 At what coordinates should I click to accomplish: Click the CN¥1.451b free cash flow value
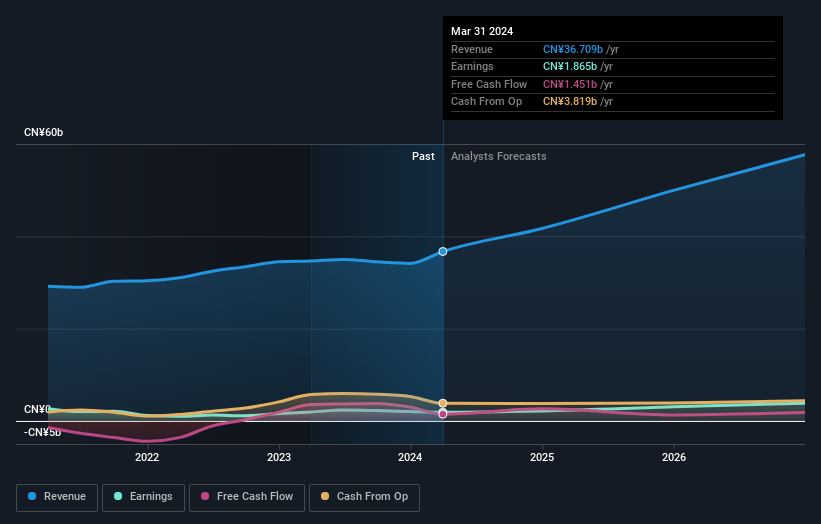coord(570,84)
